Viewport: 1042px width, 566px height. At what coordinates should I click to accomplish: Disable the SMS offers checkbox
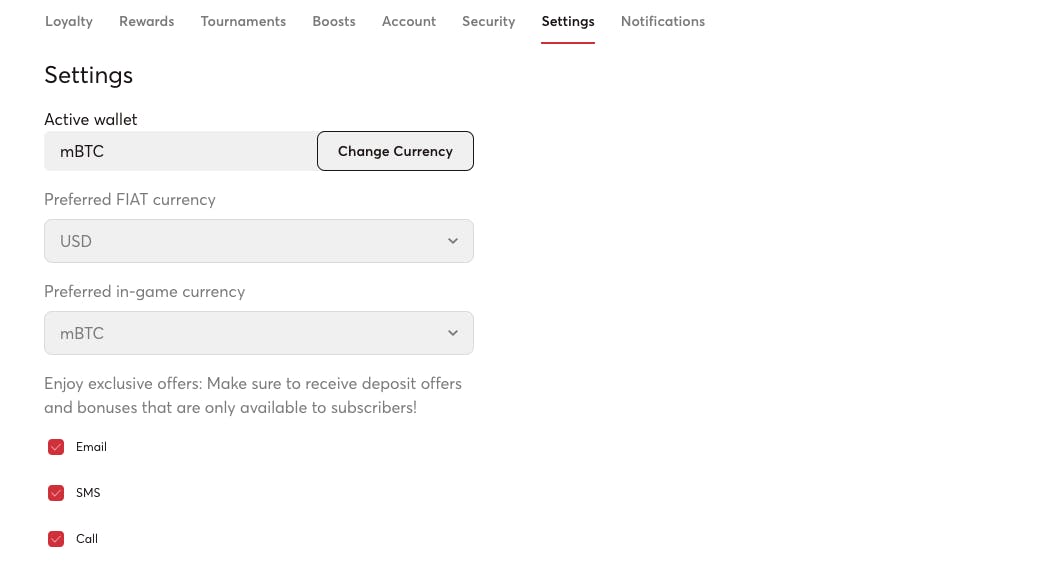pos(56,493)
